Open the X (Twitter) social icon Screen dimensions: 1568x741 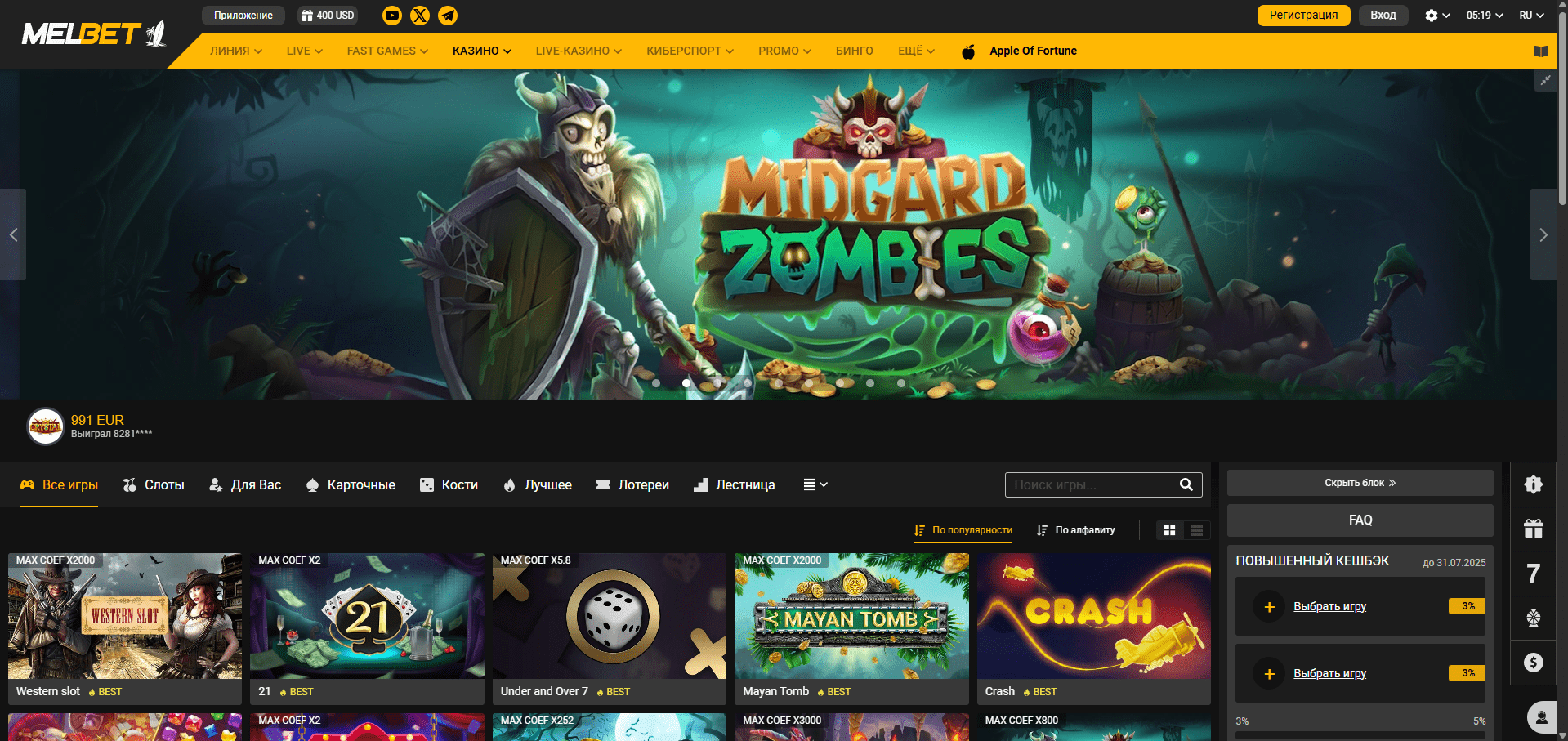point(420,16)
